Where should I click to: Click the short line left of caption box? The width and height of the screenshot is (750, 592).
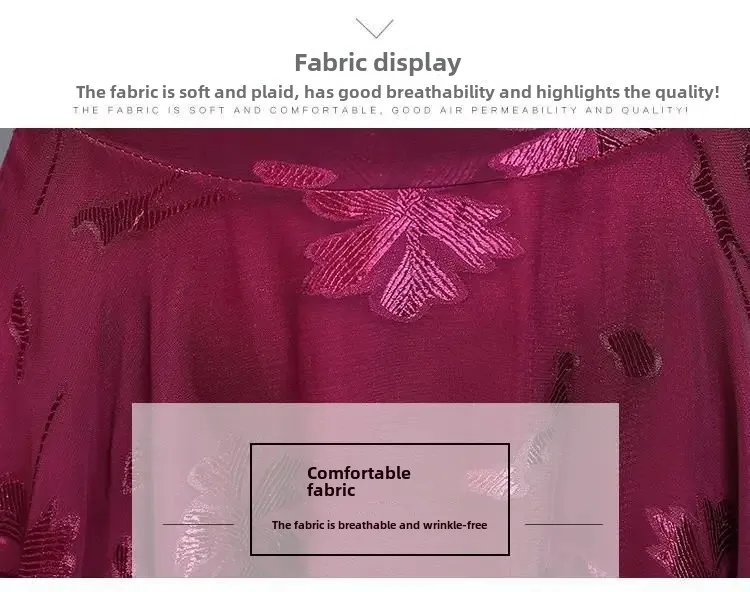pos(198,524)
